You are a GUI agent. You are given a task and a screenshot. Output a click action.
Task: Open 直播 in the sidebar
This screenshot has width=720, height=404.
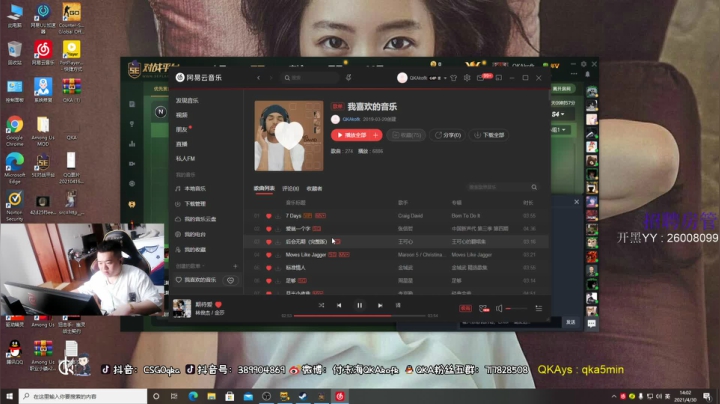[x=182, y=144]
